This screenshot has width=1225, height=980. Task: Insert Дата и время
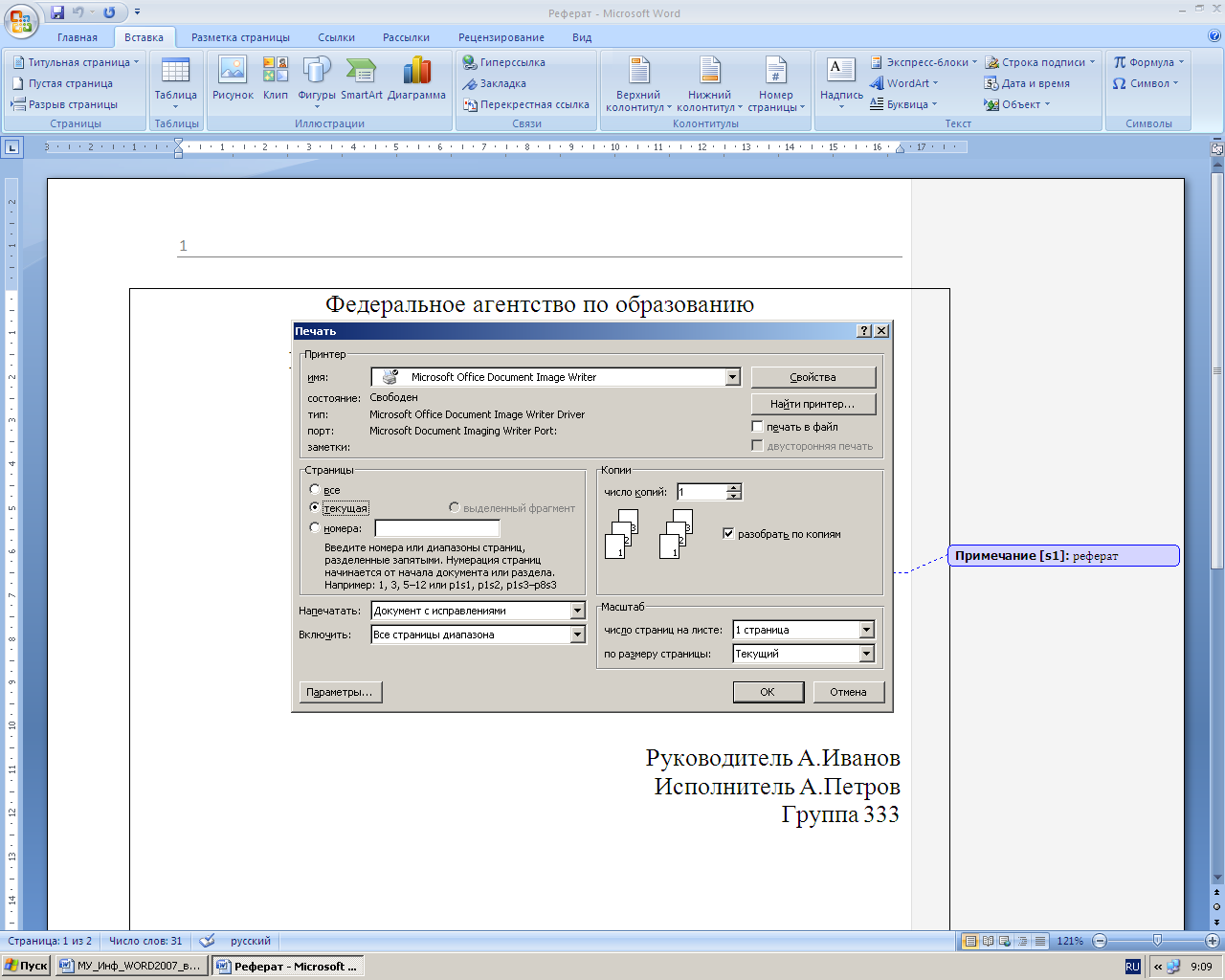coord(1027,83)
